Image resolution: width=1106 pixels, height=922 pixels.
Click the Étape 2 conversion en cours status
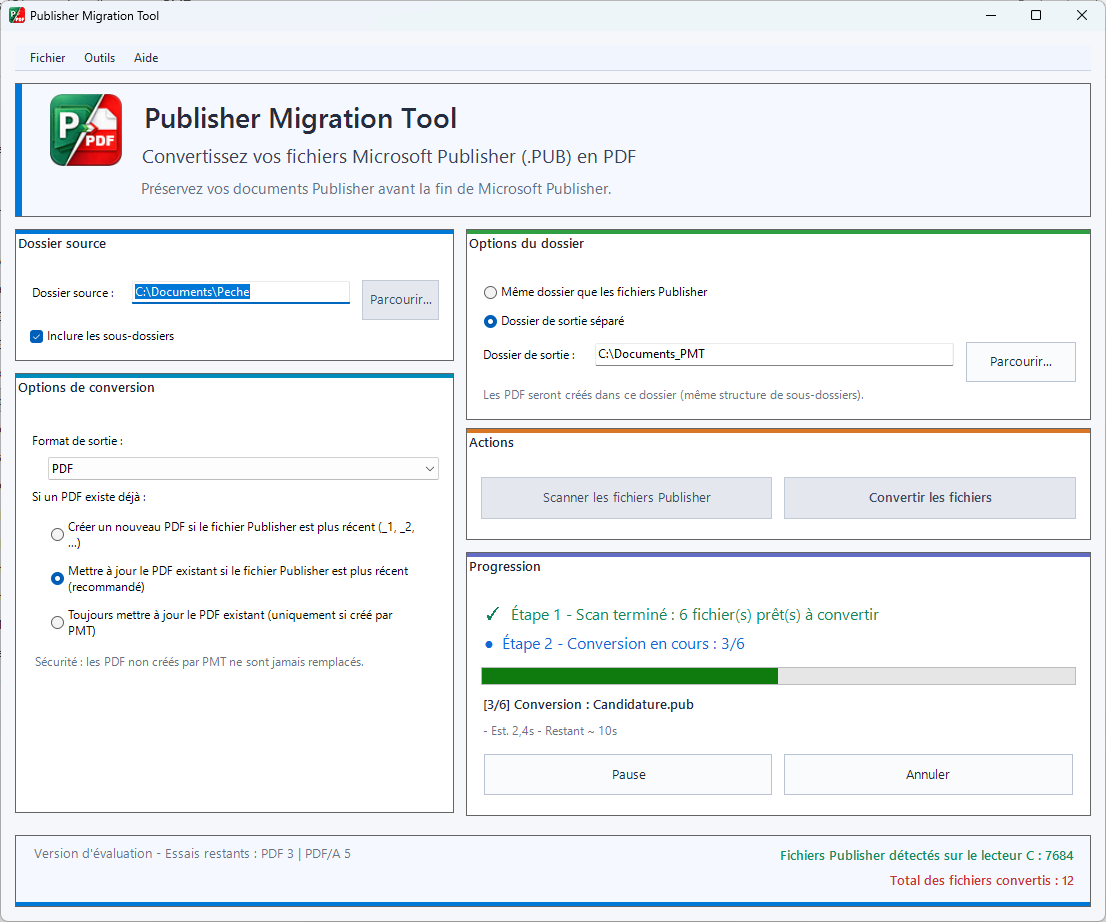pos(624,644)
